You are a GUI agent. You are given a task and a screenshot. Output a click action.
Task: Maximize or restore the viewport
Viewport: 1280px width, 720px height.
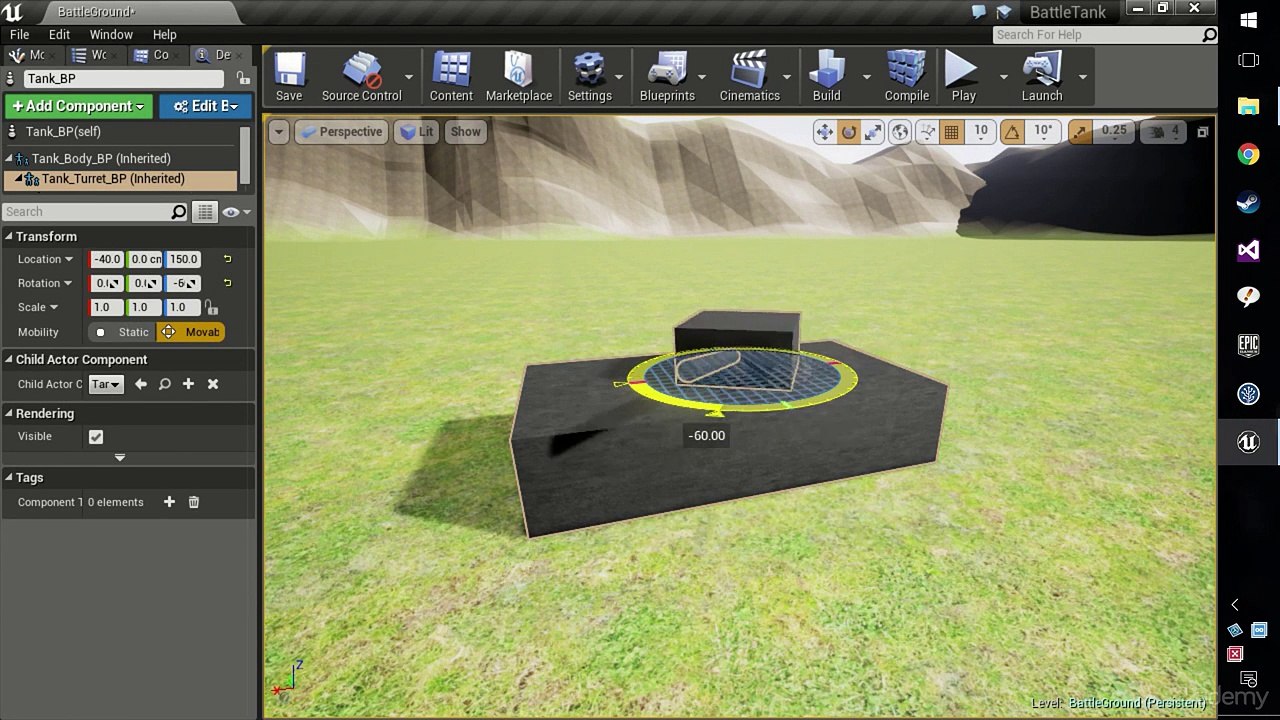(x=1203, y=132)
